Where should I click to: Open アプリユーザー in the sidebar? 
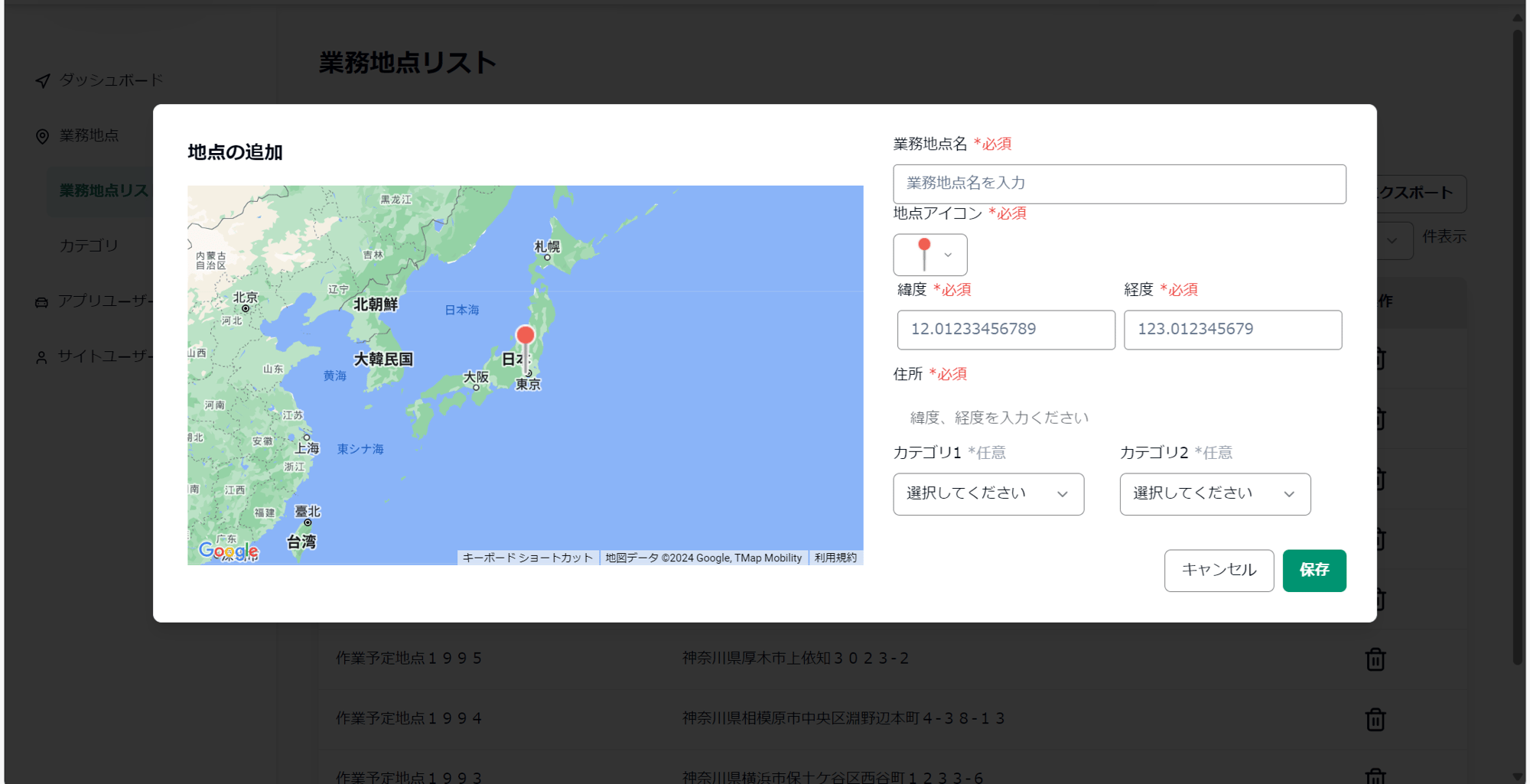point(106,301)
